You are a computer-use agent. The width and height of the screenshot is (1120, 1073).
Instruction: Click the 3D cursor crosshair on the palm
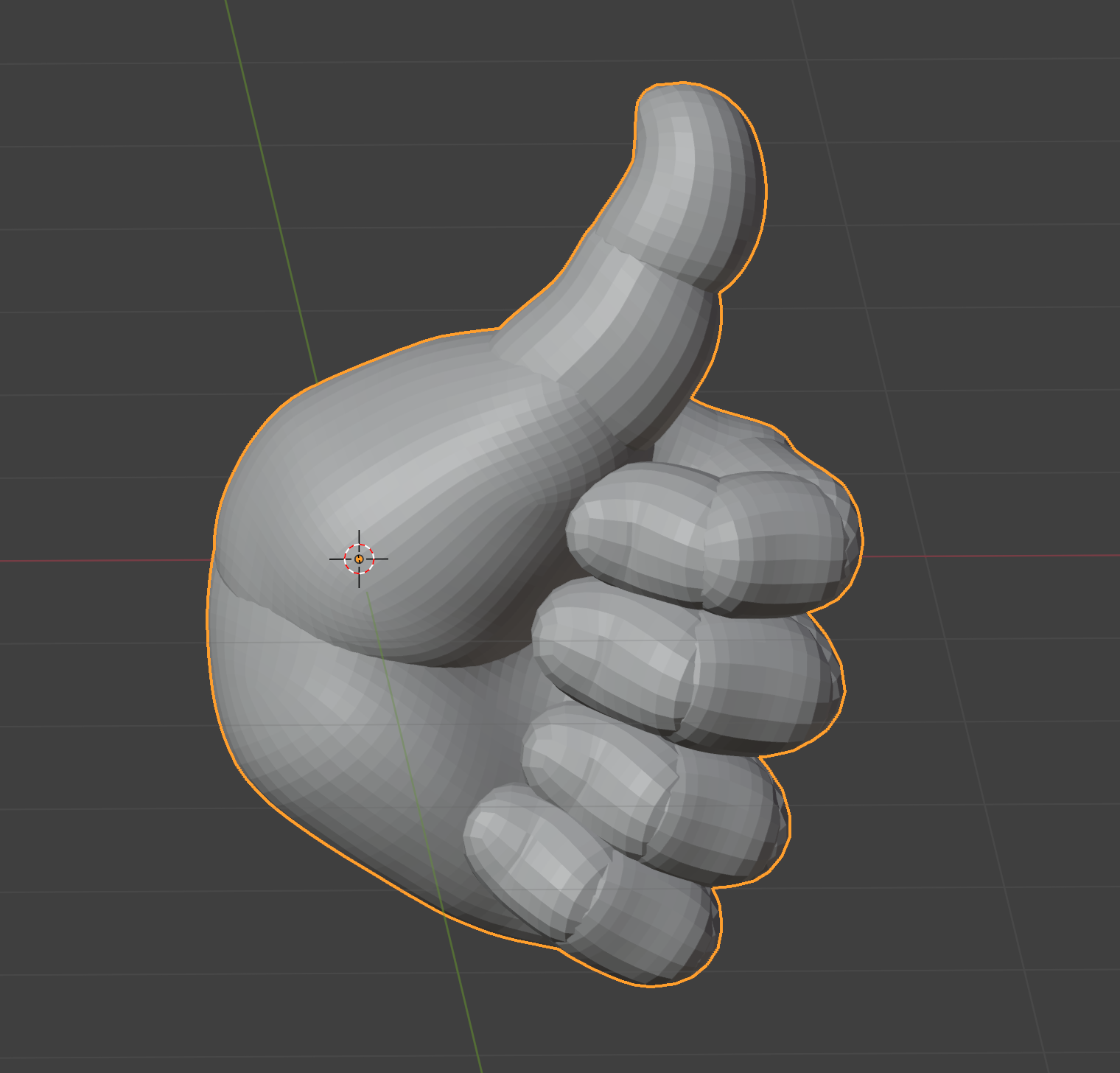[x=359, y=559]
